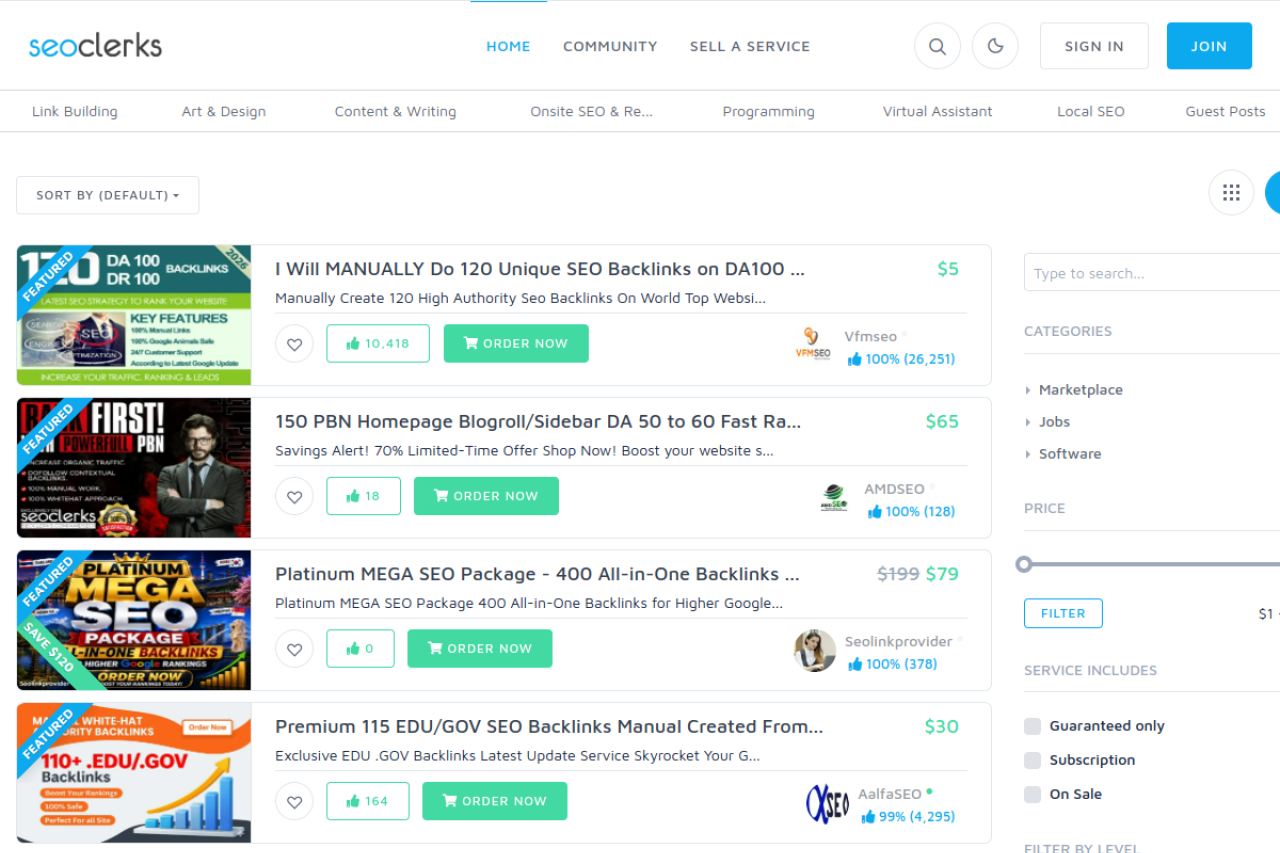
Task: View AMDSEO 100% (128) rating
Action: click(912, 512)
